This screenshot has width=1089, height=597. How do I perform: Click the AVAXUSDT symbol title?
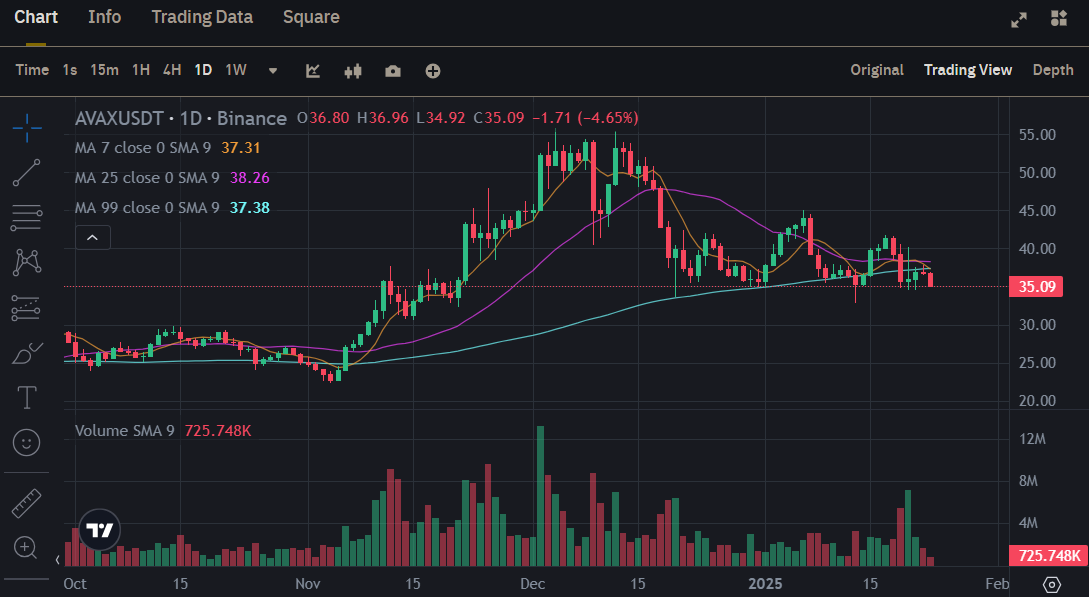coord(119,119)
